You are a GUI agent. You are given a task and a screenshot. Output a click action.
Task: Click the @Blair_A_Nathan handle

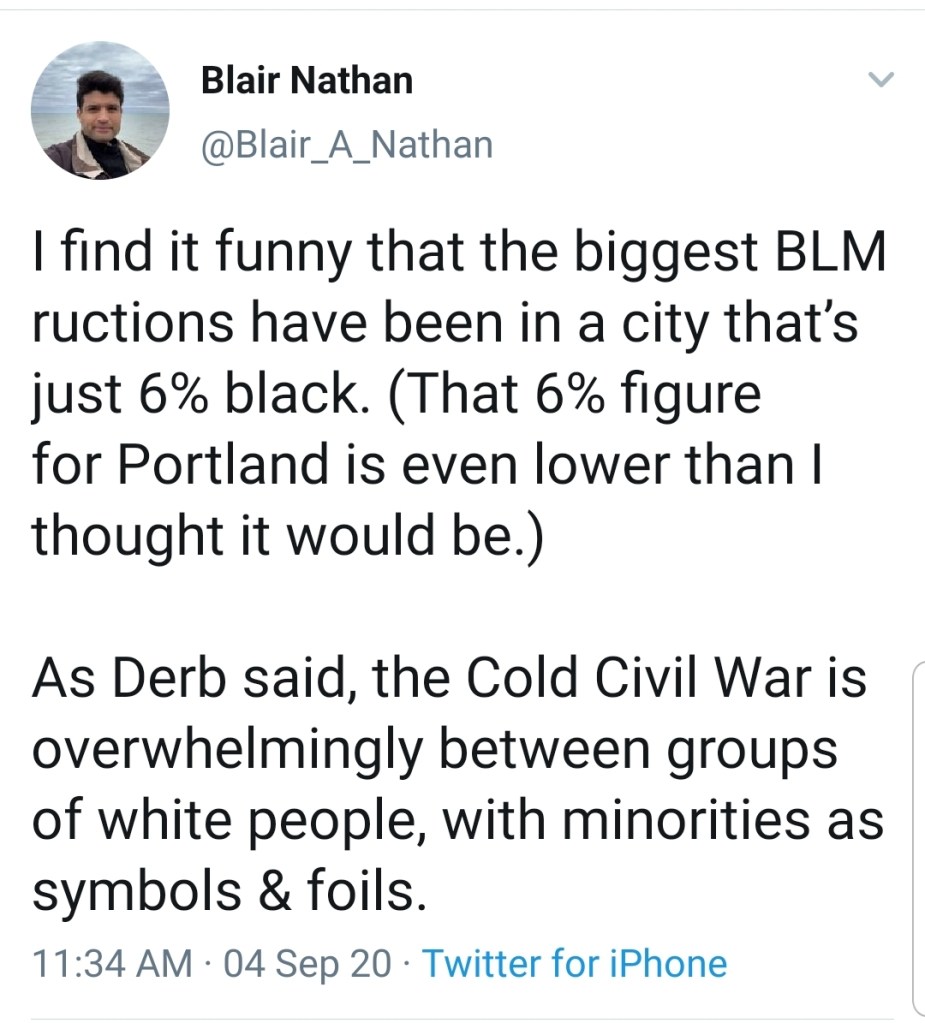pyautogui.click(x=347, y=144)
